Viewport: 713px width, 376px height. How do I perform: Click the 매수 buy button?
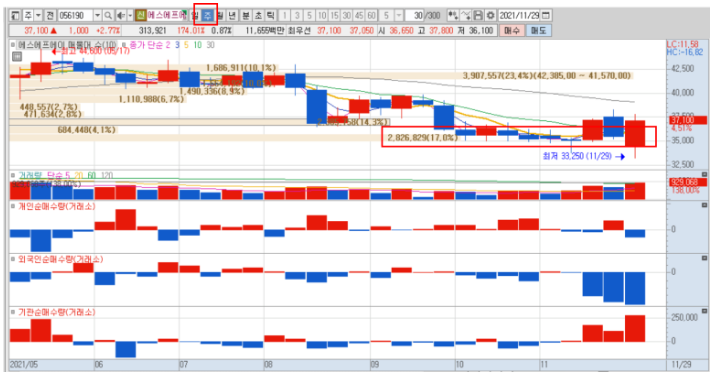512,30
